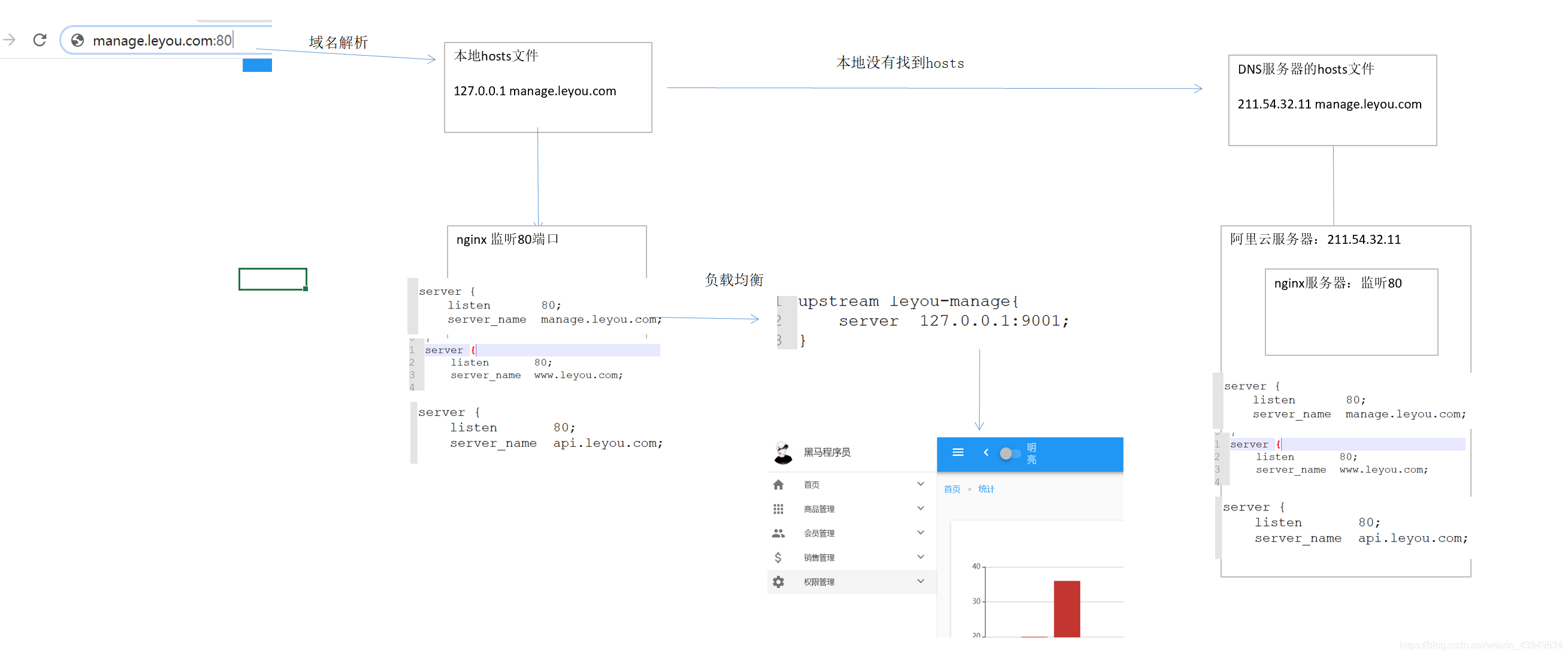Screen dimensions: 1568x656
Task: Open the hamburger menu in blue header
Action: click(957, 452)
